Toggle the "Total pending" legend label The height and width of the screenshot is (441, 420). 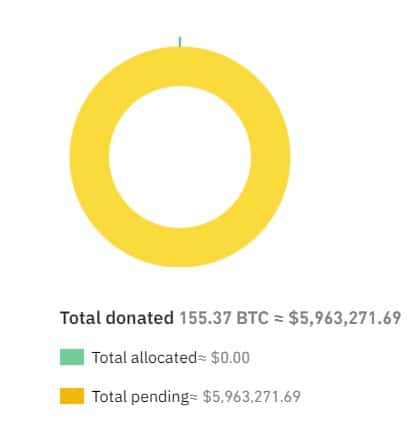point(140,396)
